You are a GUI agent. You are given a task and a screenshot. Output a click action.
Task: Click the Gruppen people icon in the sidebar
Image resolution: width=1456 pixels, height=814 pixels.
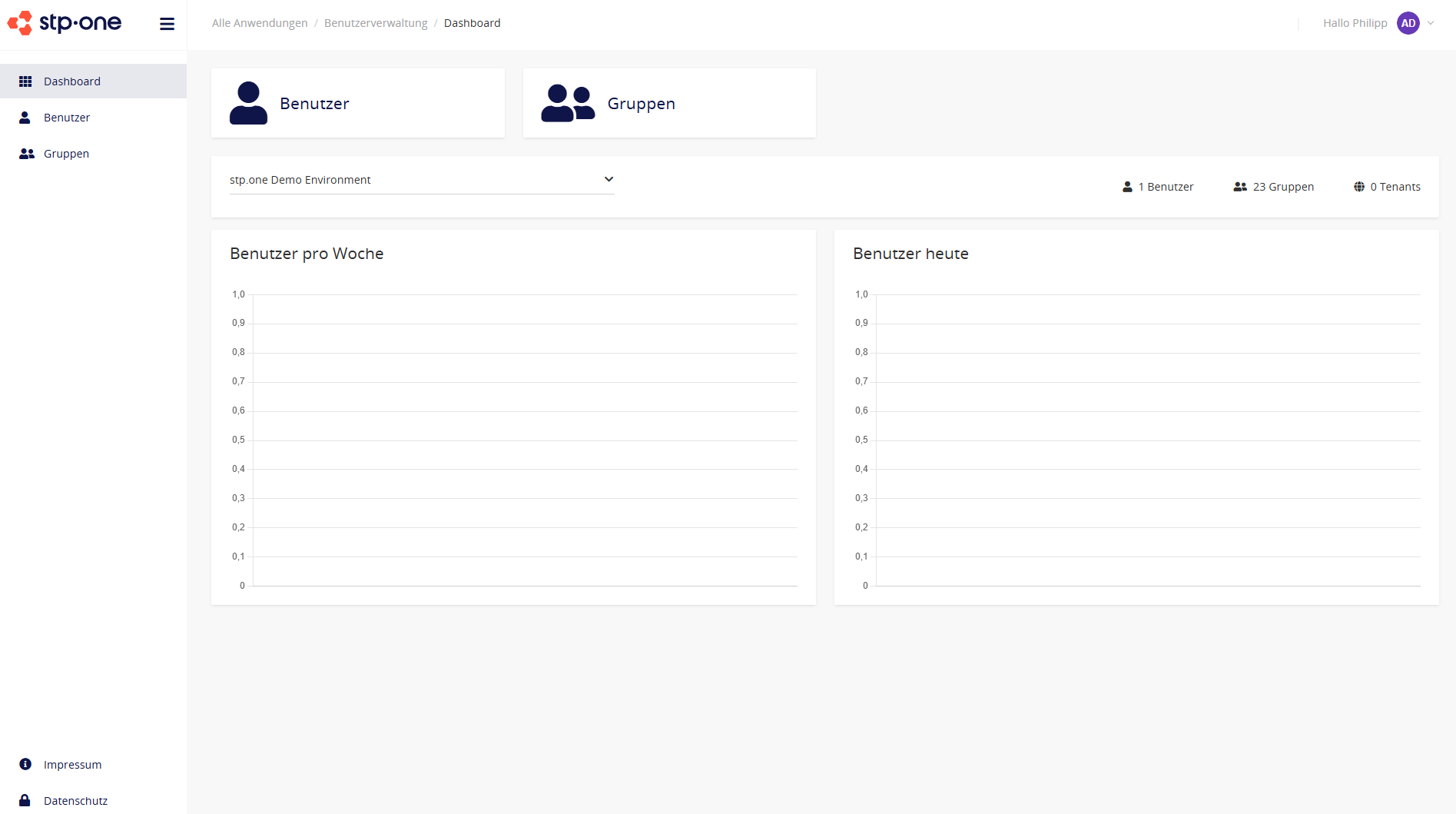tap(25, 153)
